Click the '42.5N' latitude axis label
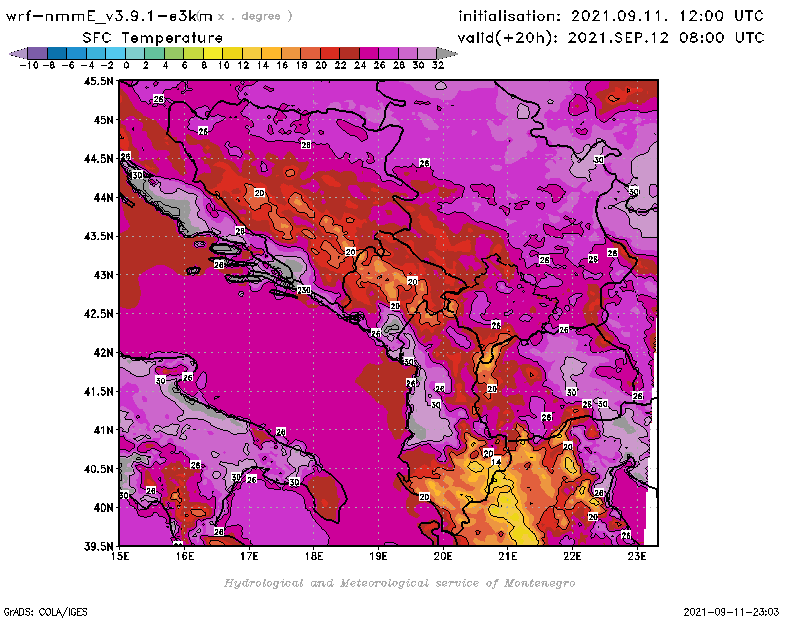The width and height of the screenshot is (800, 618). [x=98, y=313]
